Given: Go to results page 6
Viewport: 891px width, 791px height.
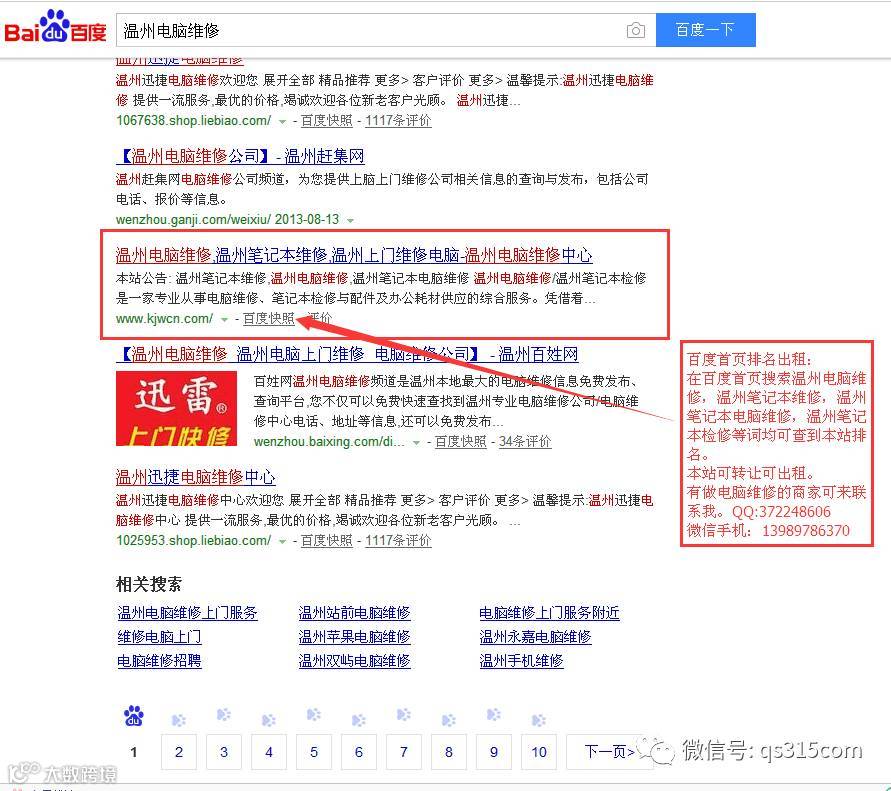Looking at the screenshot, I should click(x=359, y=752).
